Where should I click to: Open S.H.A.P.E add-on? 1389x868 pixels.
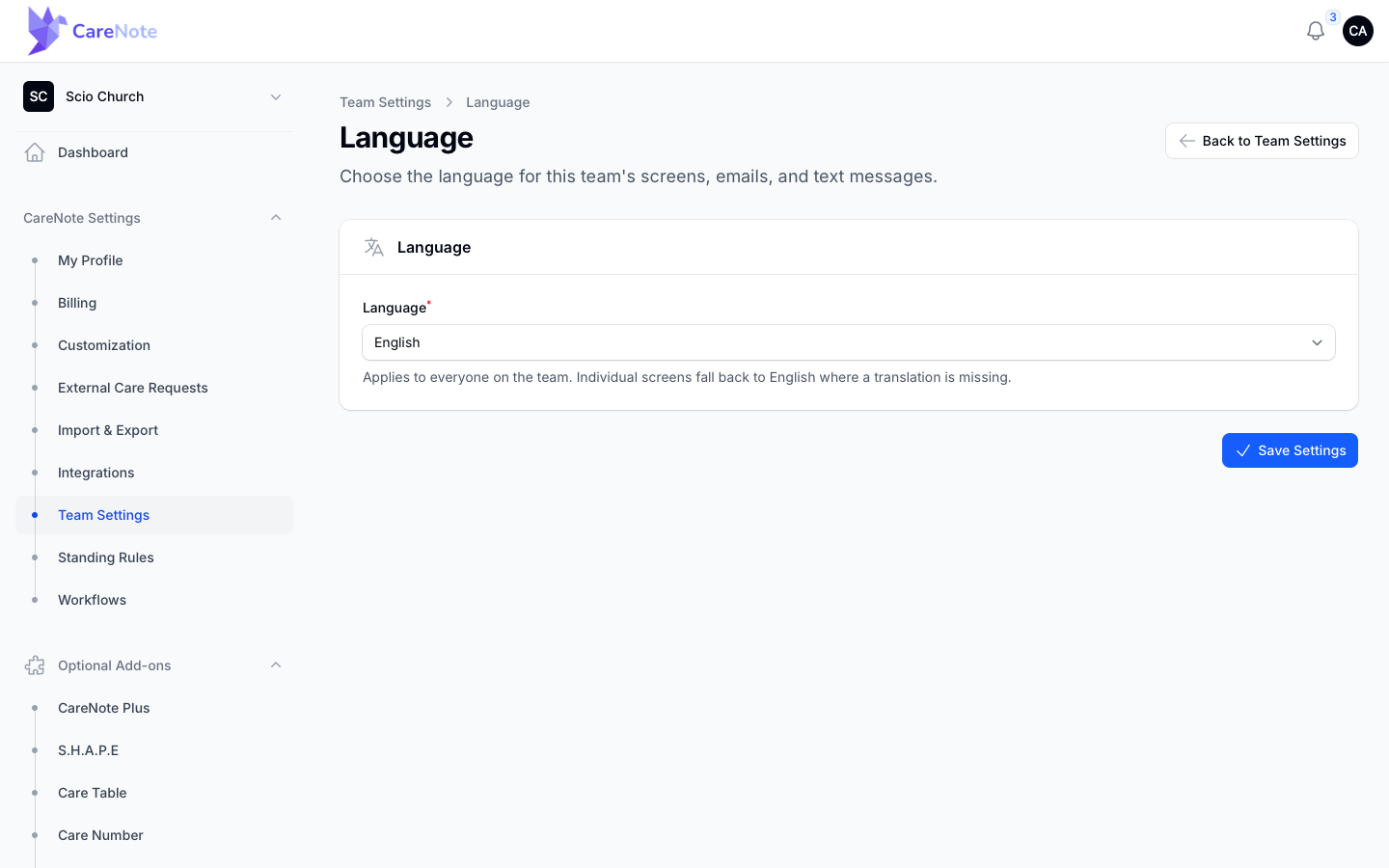click(154, 750)
